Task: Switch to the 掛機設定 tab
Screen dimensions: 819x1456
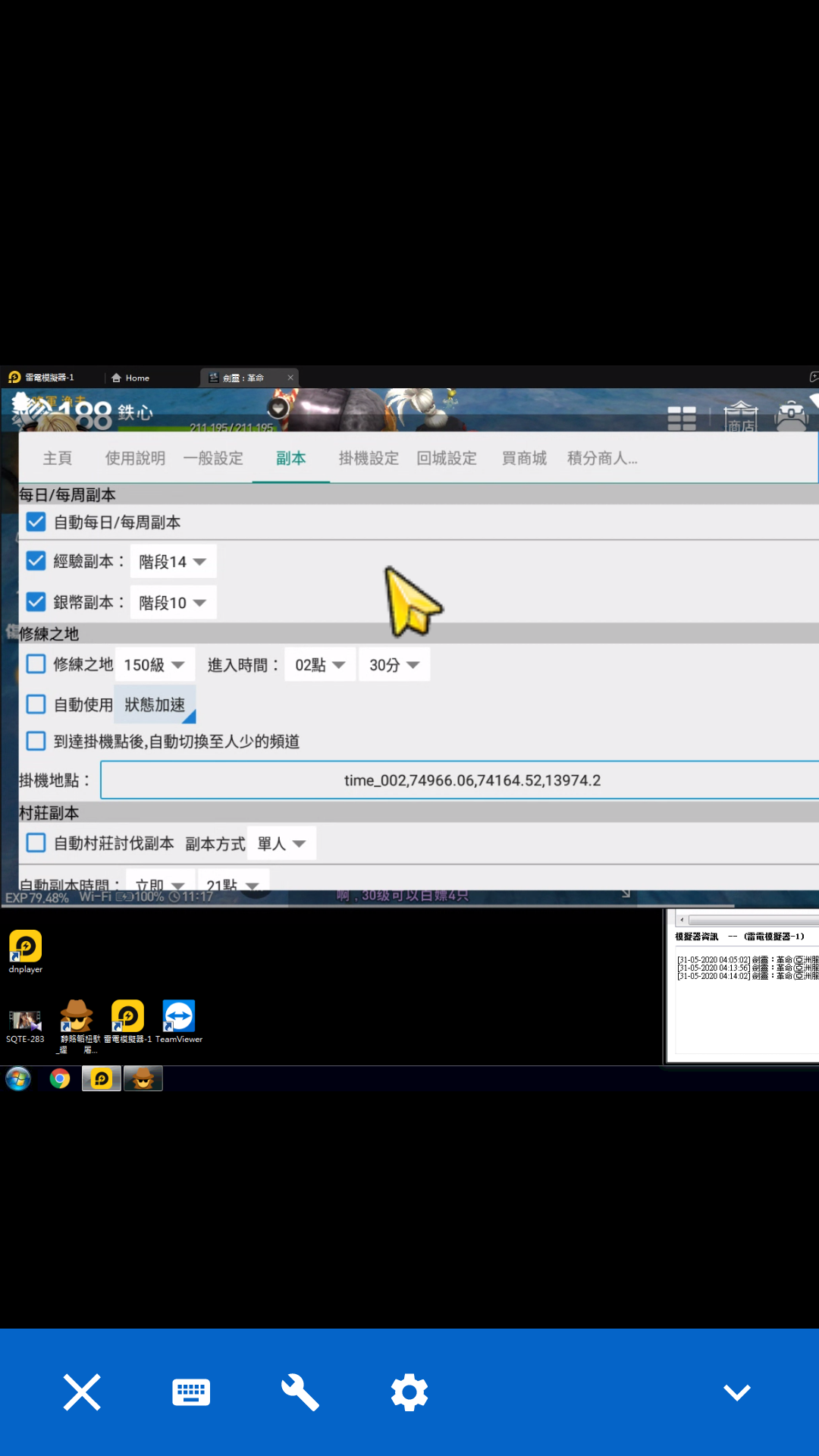Action: pyautogui.click(x=369, y=458)
